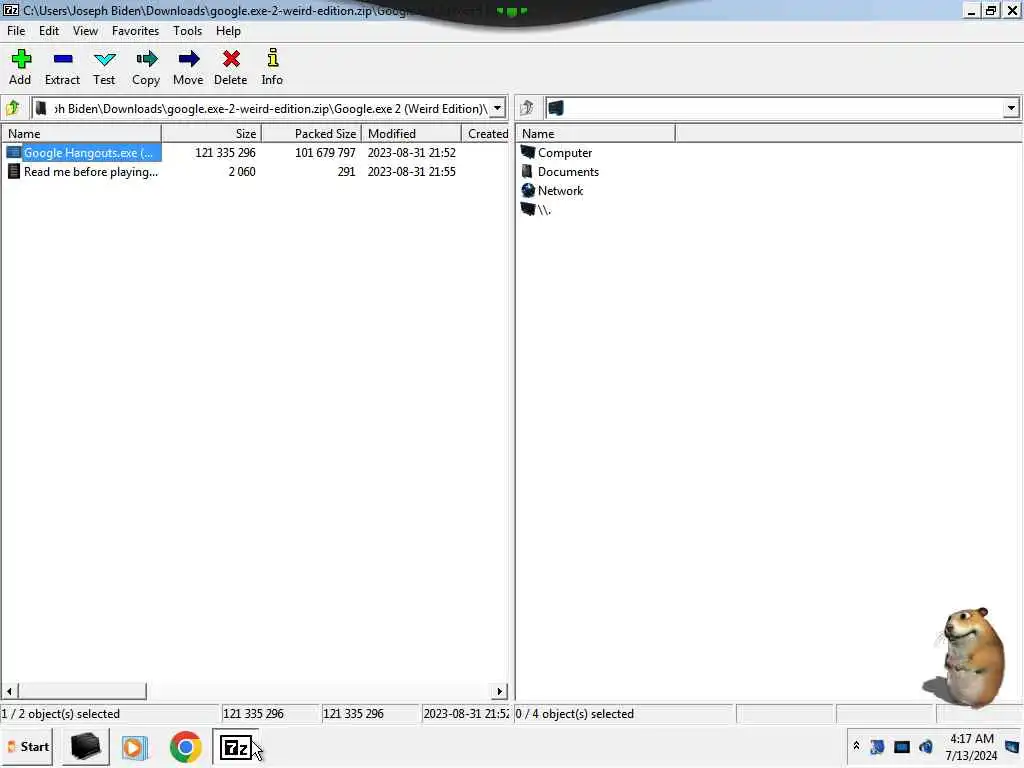
Task: Click size value 2 060
Action: click(242, 172)
